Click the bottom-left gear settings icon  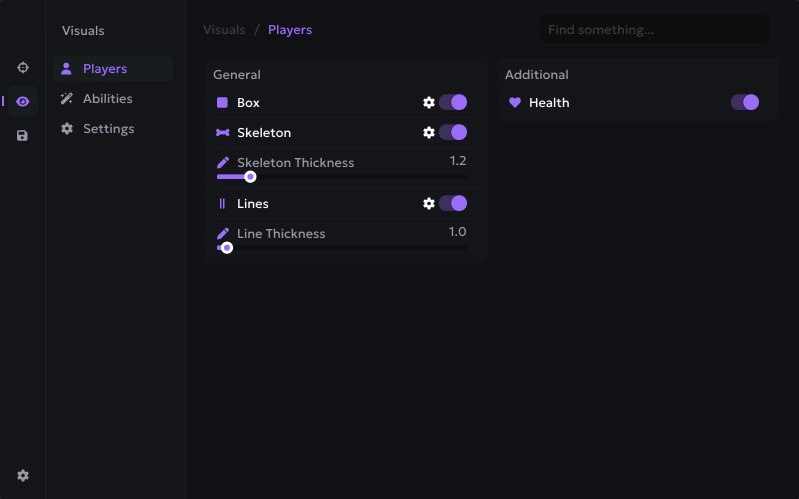[x=23, y=476]
